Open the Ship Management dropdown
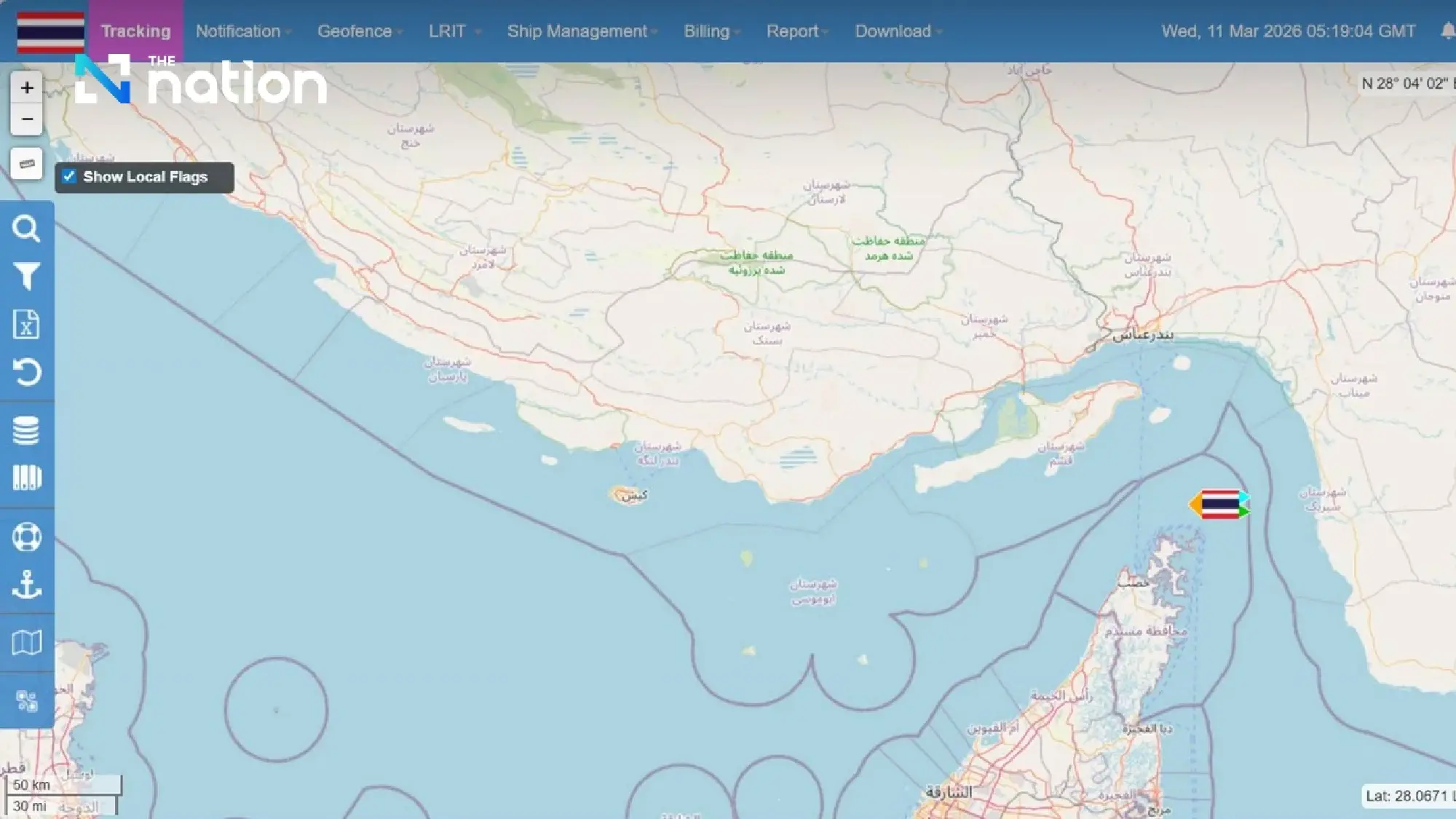Screen dimensions: 1456x819 578,31
